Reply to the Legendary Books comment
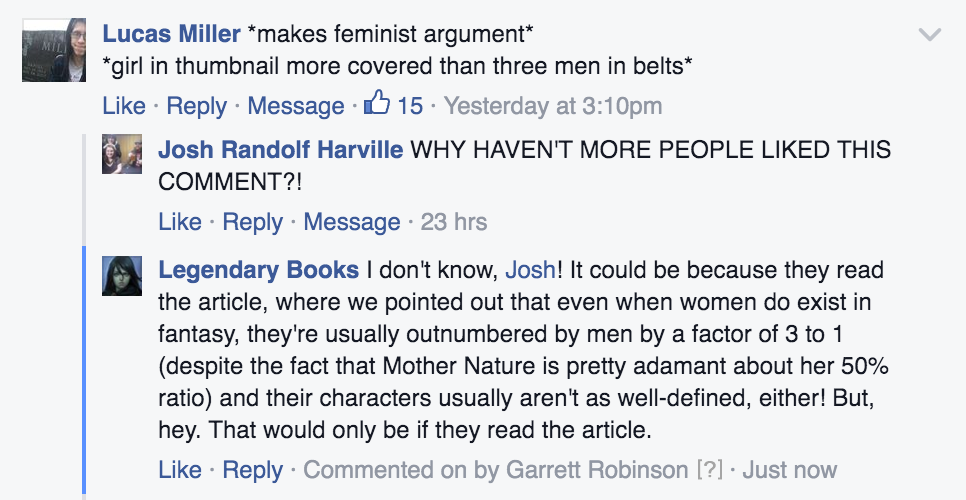 (252, 469)
